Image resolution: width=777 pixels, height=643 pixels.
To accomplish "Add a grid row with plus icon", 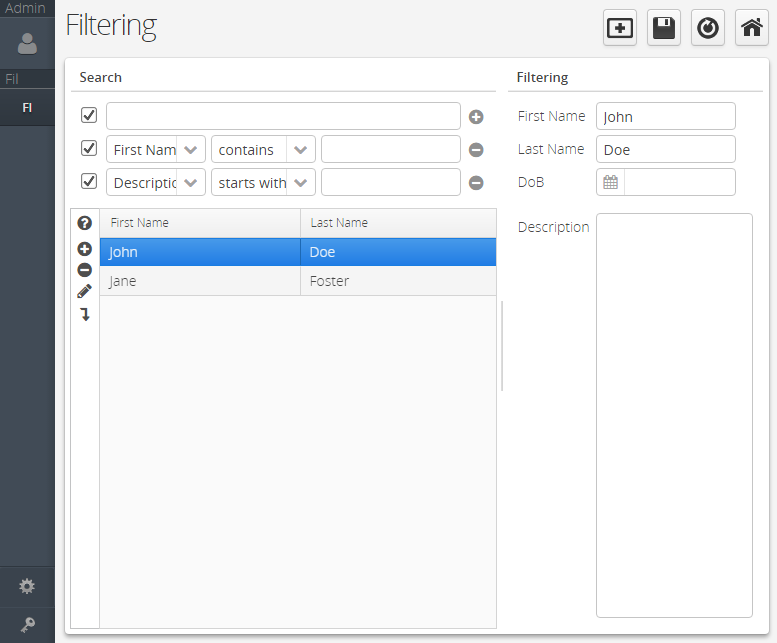I will click(85, 249).
